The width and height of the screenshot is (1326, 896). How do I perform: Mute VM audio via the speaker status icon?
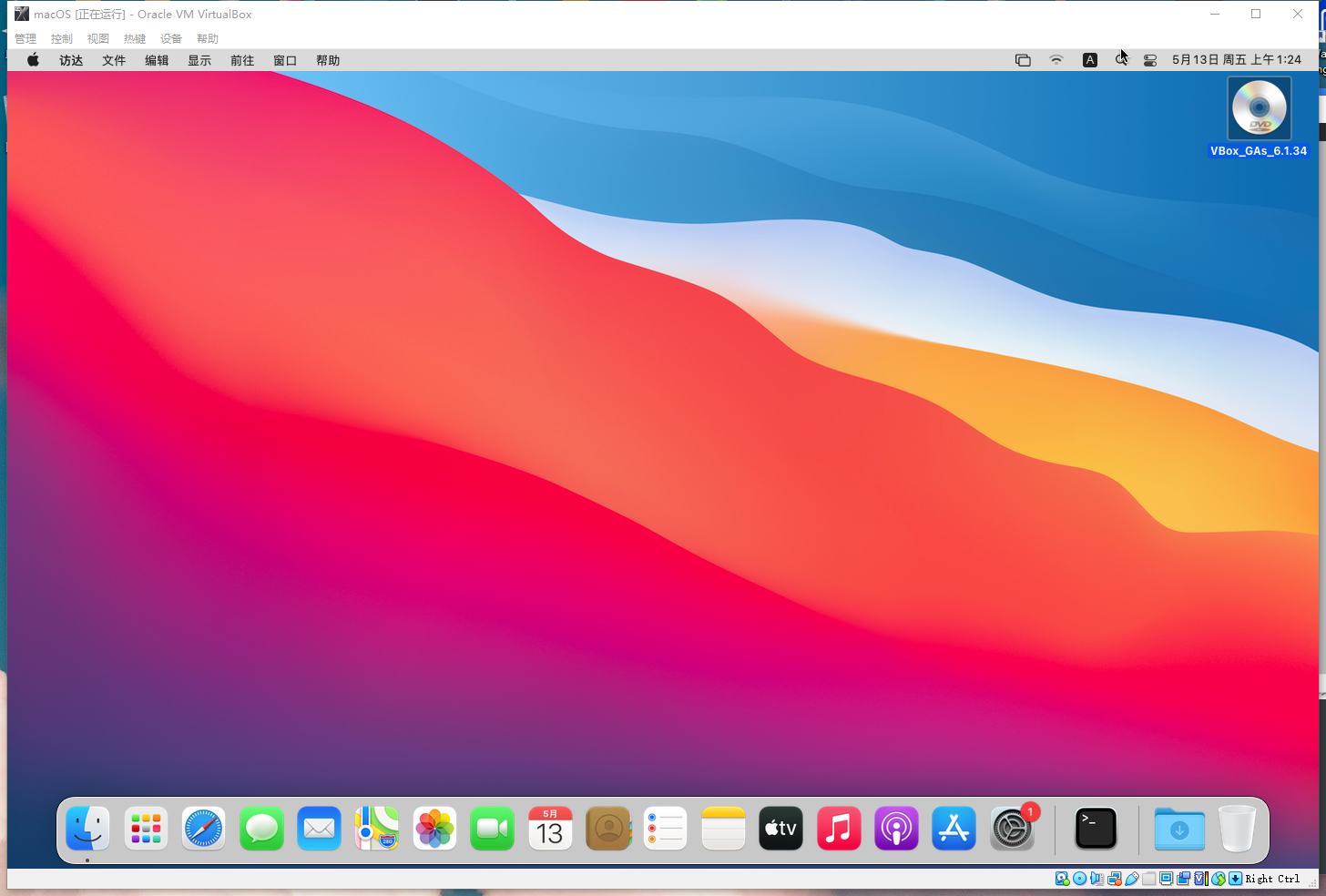coord(1096,878)
